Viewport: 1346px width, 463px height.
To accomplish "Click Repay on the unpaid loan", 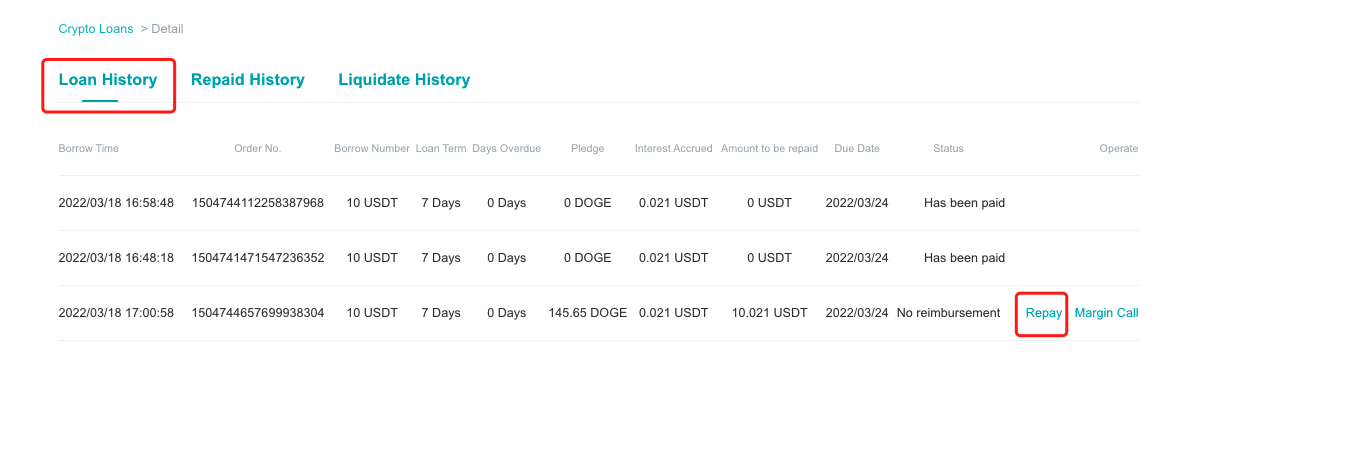I will tap(1044, 313).
